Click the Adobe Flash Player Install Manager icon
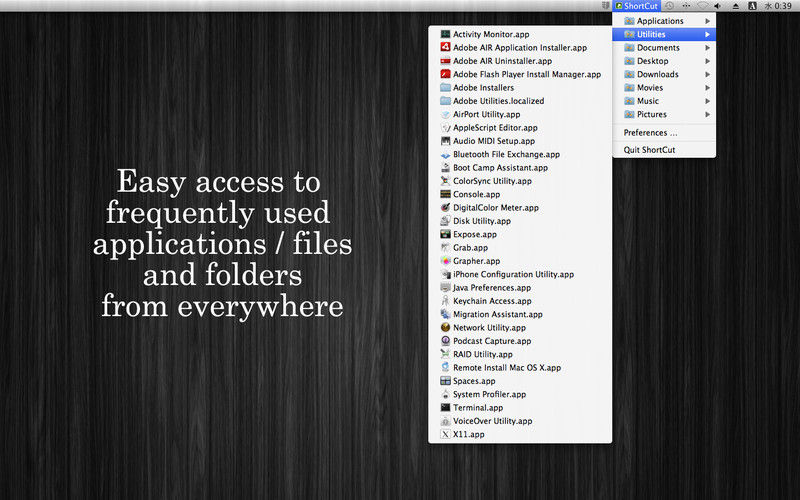Image resolution: width=800 pixels, height=500 pixels. [445, 74]
